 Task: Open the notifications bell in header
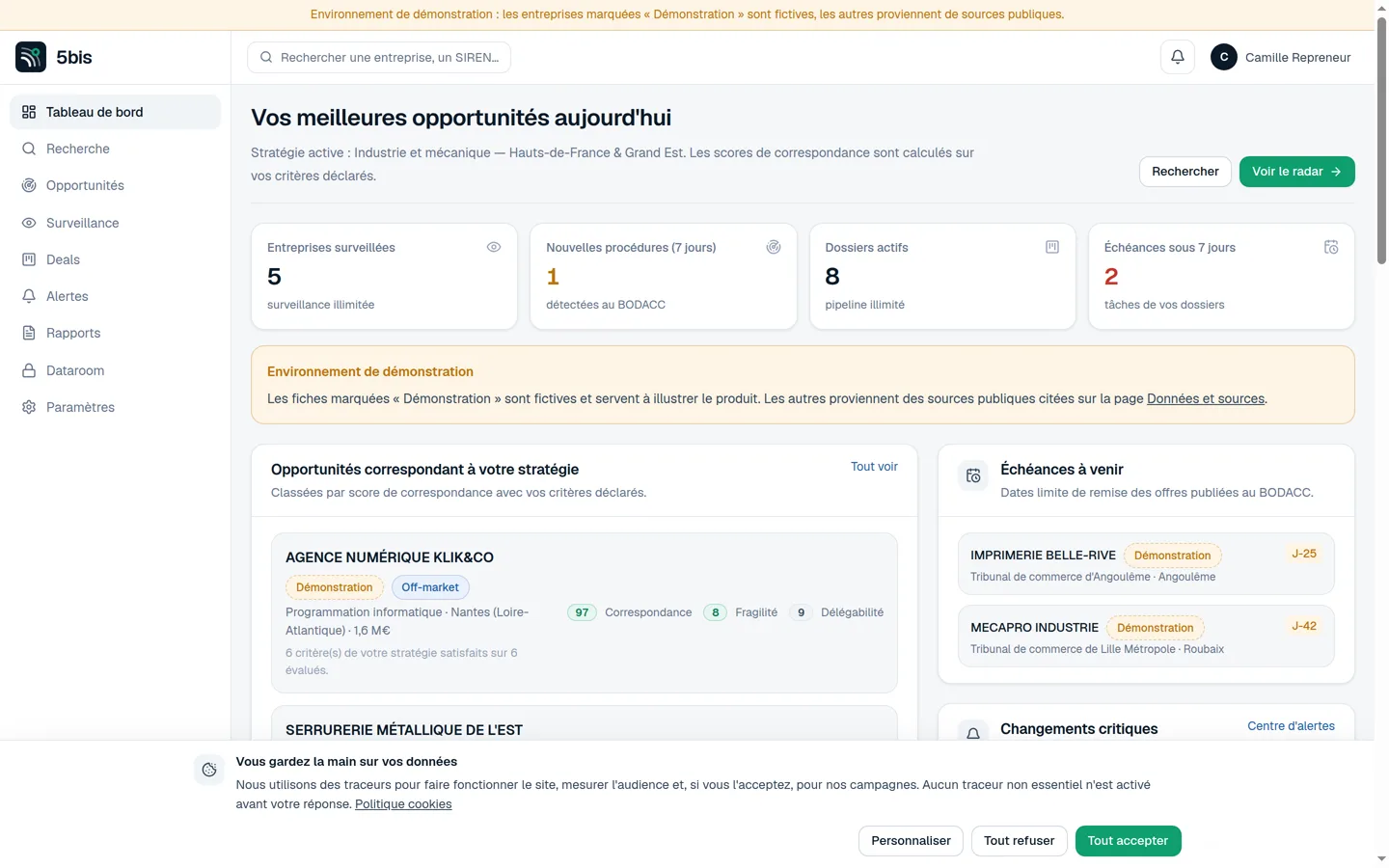pyautogui.click(x=1178, y=57)
